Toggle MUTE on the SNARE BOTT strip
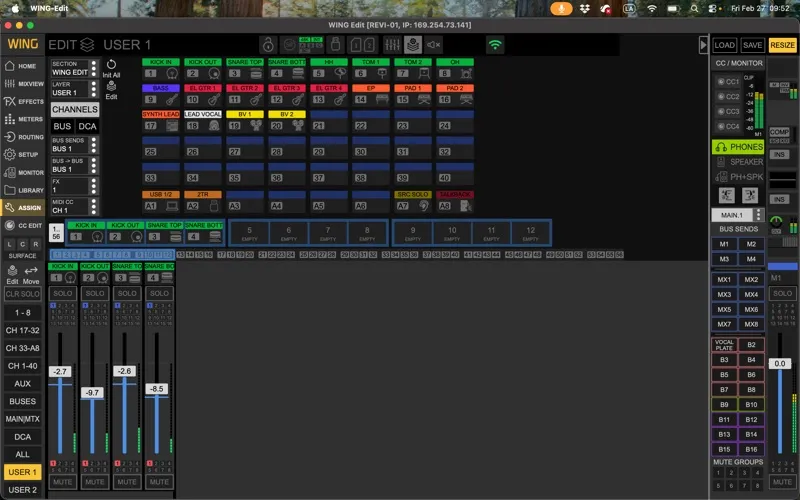This screenshot has height=500, width=800. click(x=159, y=482)
